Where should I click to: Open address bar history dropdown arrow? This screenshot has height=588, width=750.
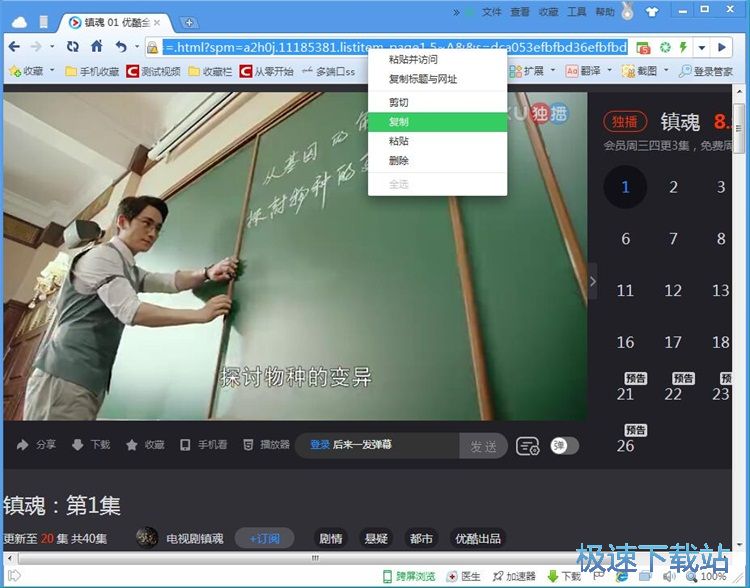coord(702,47)
